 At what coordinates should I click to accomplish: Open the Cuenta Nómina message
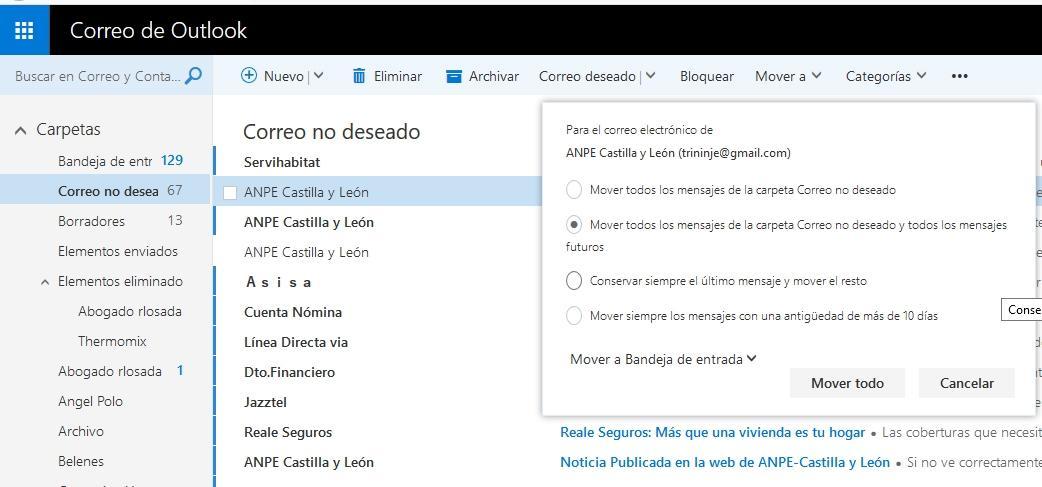pos(293,312)
